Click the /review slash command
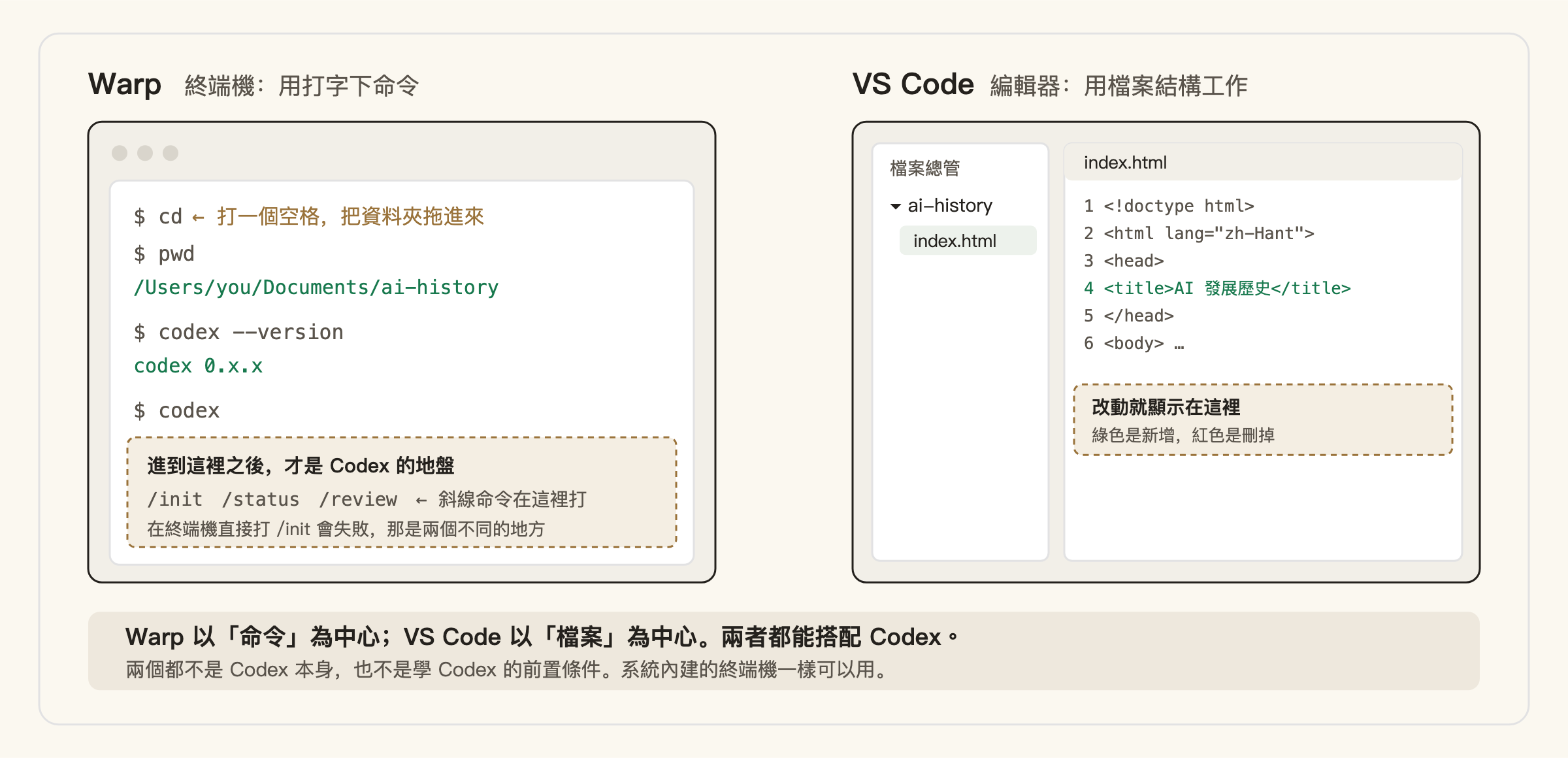The width and height of the screenshot is (1568, 758). [358, 499]
